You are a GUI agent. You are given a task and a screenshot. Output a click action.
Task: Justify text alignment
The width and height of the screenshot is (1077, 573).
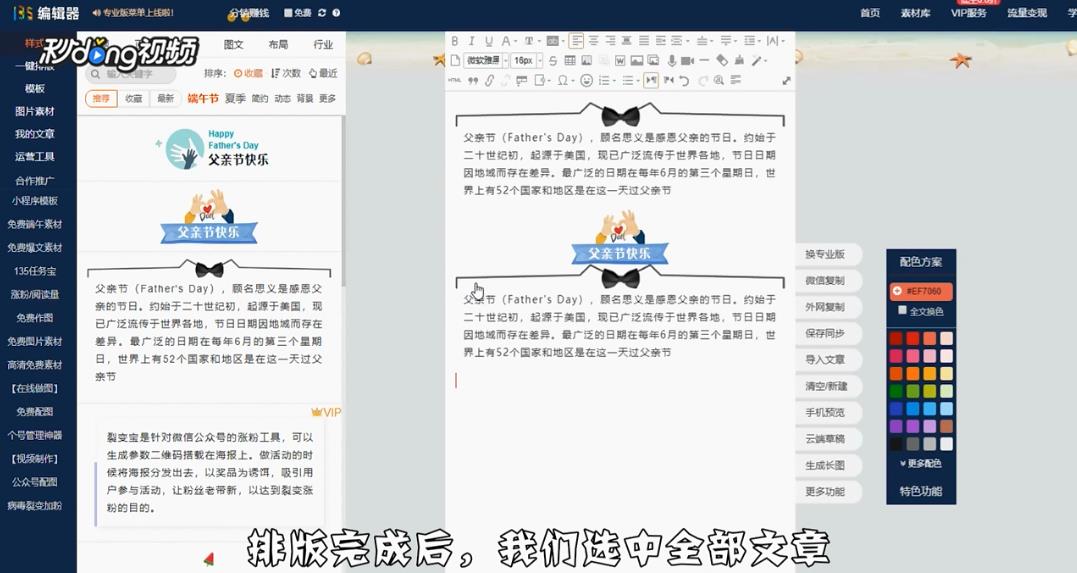coord(644,41)
